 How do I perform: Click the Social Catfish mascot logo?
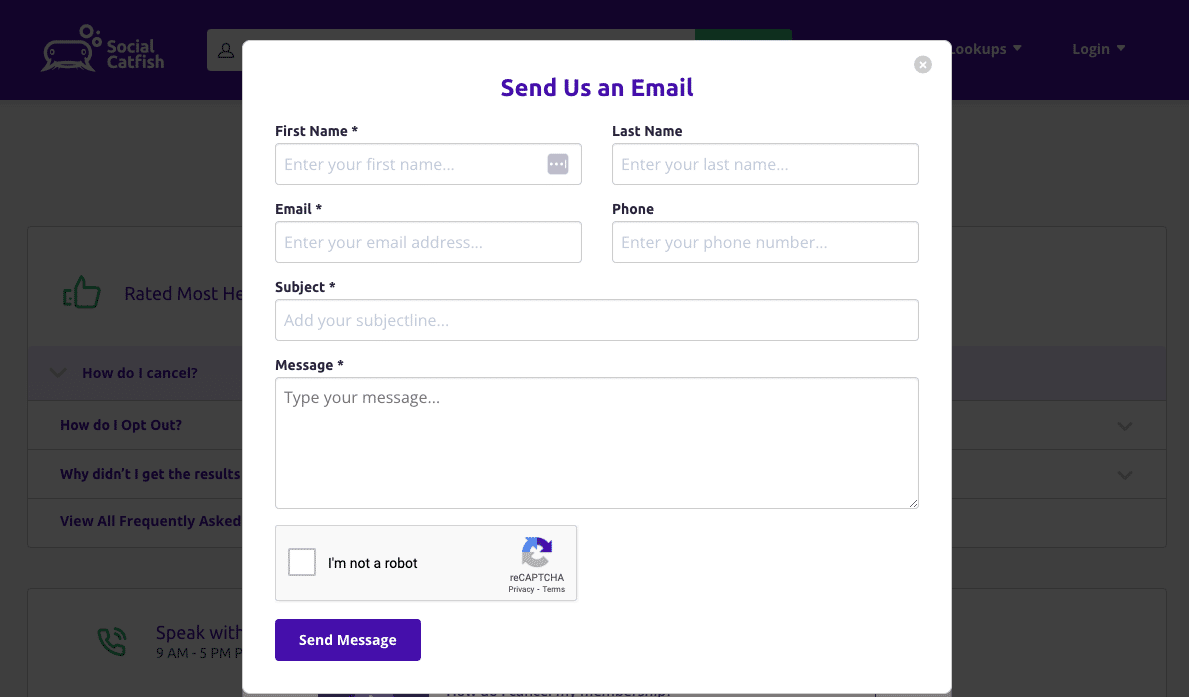point(66,48)
